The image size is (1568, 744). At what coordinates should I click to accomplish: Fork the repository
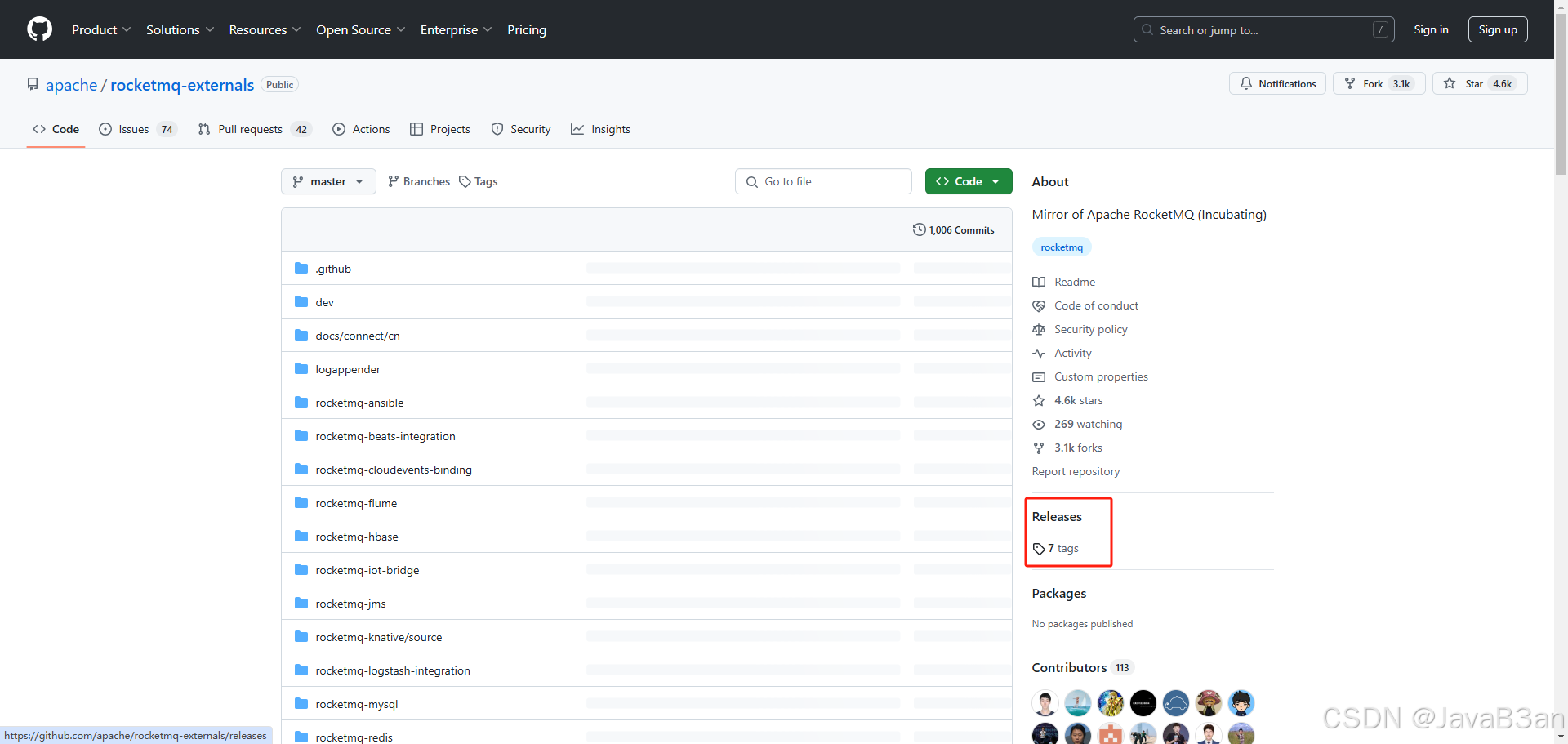coord(1379,83)
